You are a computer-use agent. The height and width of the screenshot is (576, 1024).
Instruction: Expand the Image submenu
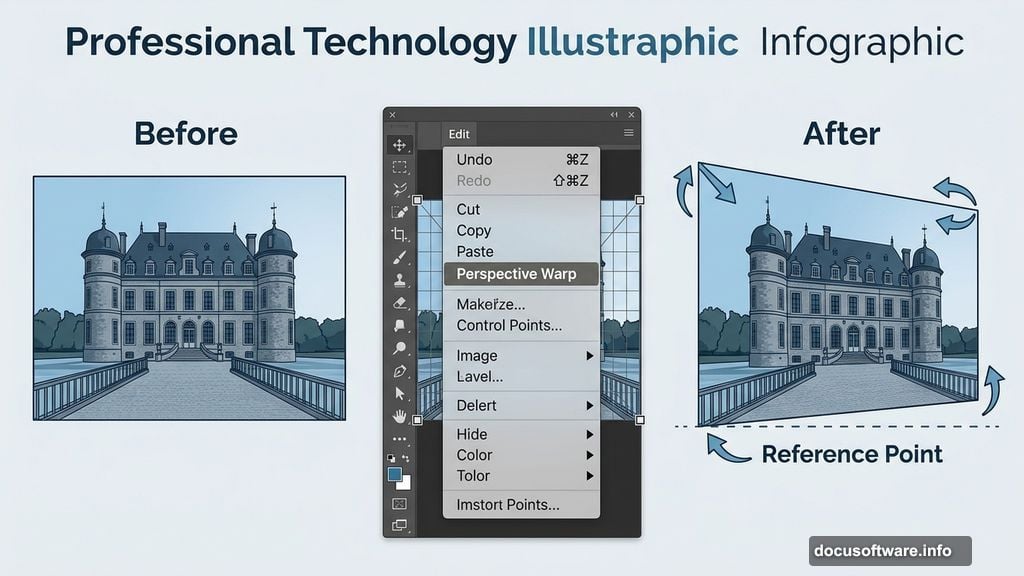click(x=520, y=356)
